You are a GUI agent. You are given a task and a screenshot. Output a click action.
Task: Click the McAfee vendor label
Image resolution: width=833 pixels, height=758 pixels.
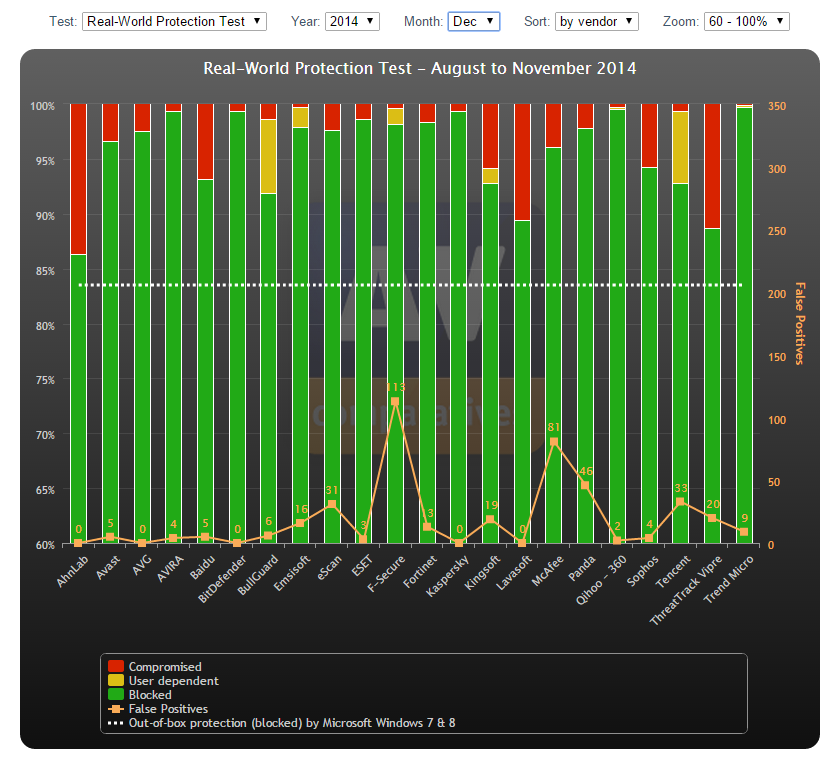click(x=547, y=570)
